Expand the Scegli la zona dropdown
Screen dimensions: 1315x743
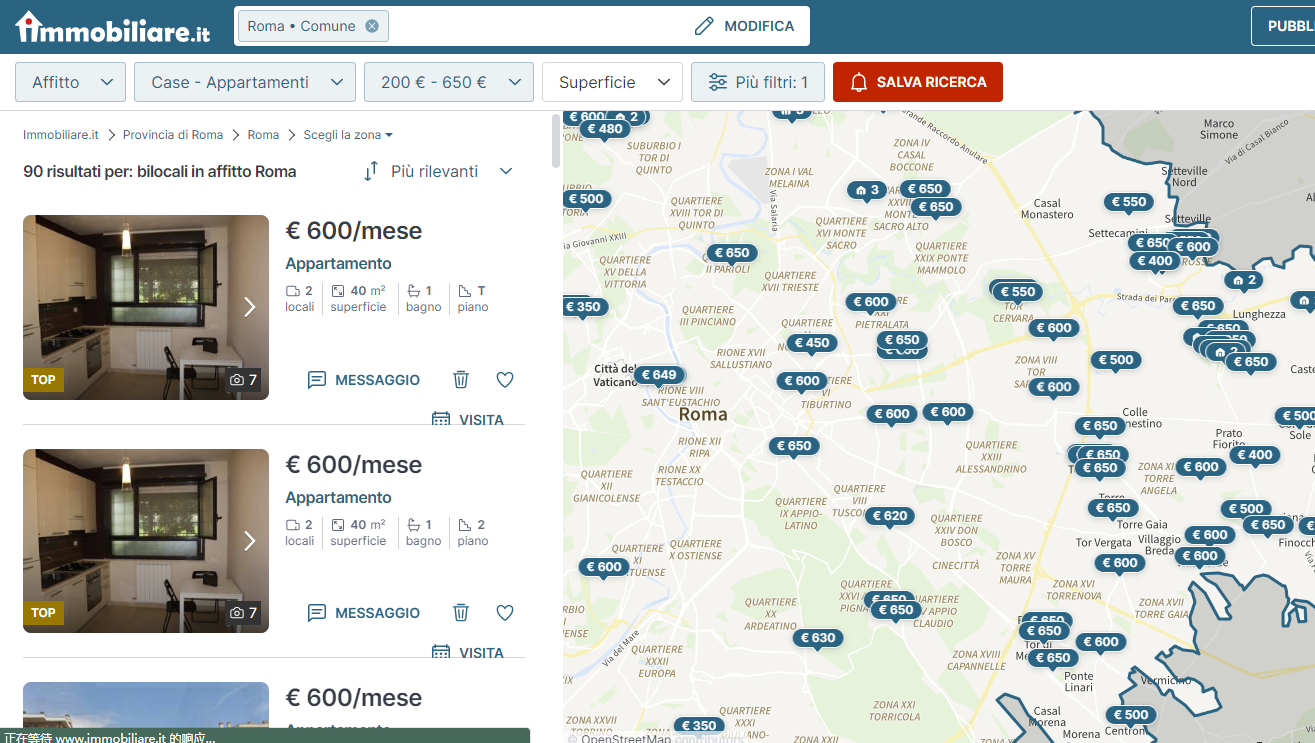(x=348, y=135)
